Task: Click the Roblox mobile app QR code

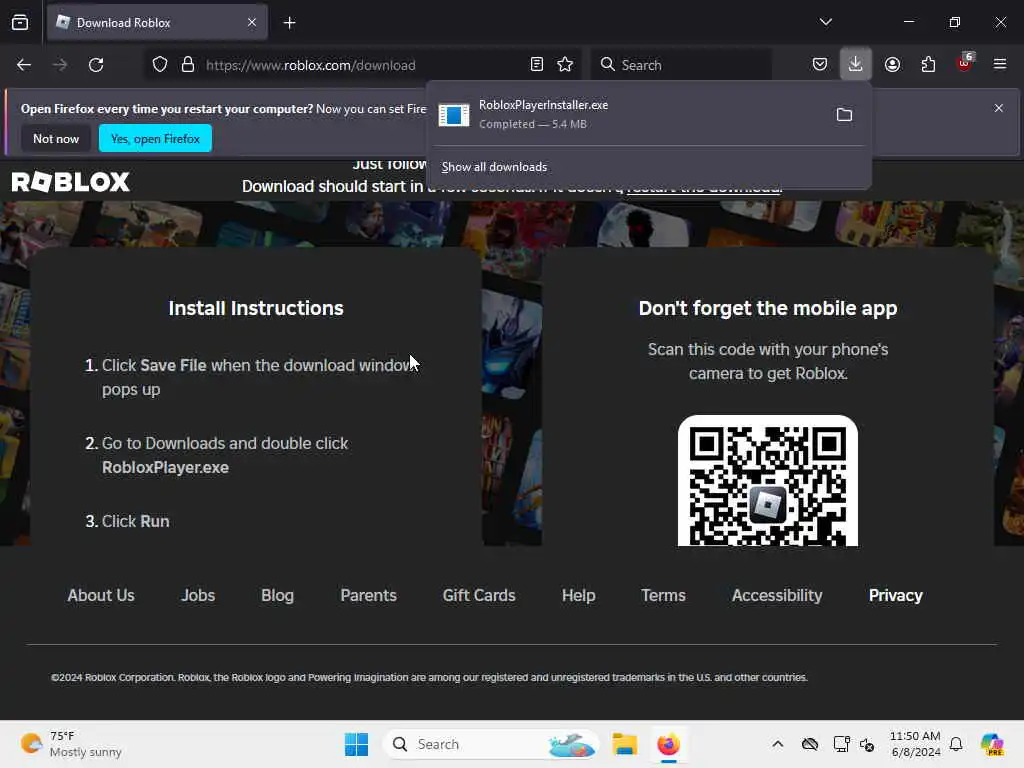Action: pos(768,481)
